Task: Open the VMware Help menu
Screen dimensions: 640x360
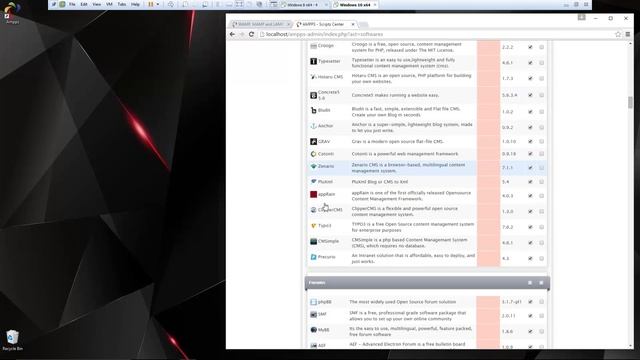Action: (135, 4)
